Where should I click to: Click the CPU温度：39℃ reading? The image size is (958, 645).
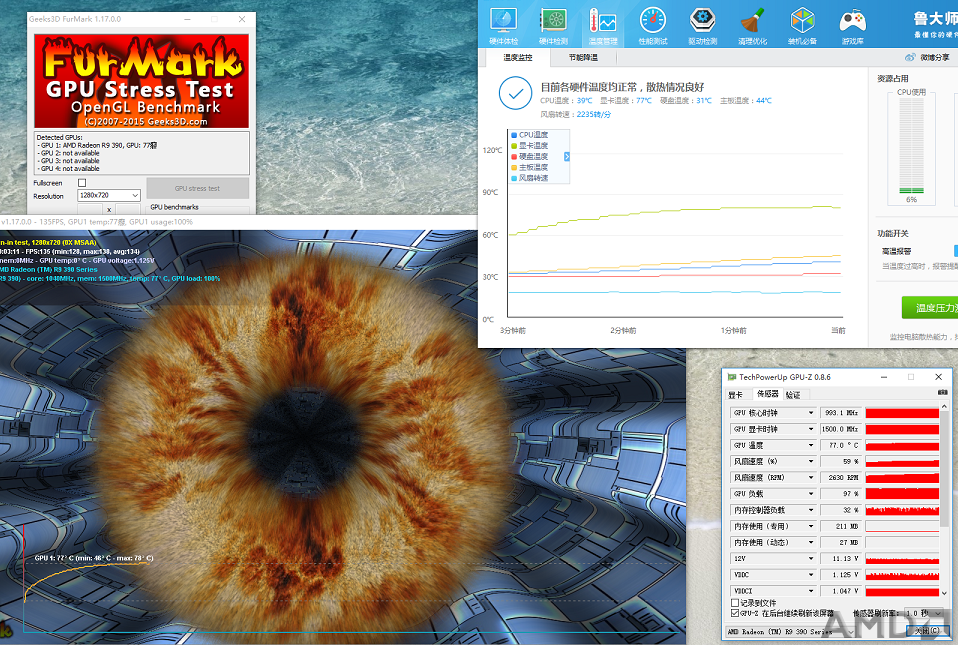(x=566, y=101)
